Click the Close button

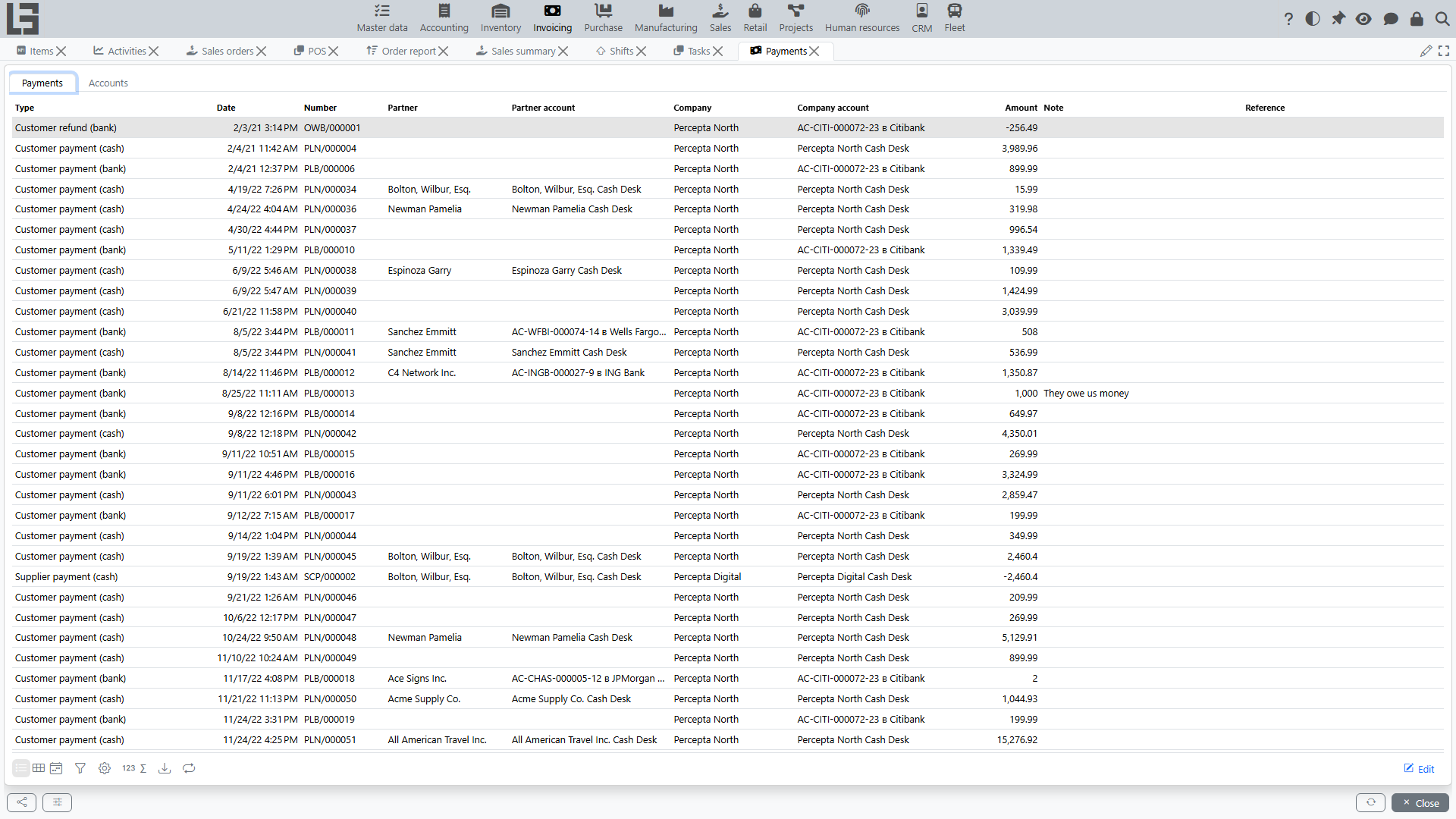(x=1420, y=803)
